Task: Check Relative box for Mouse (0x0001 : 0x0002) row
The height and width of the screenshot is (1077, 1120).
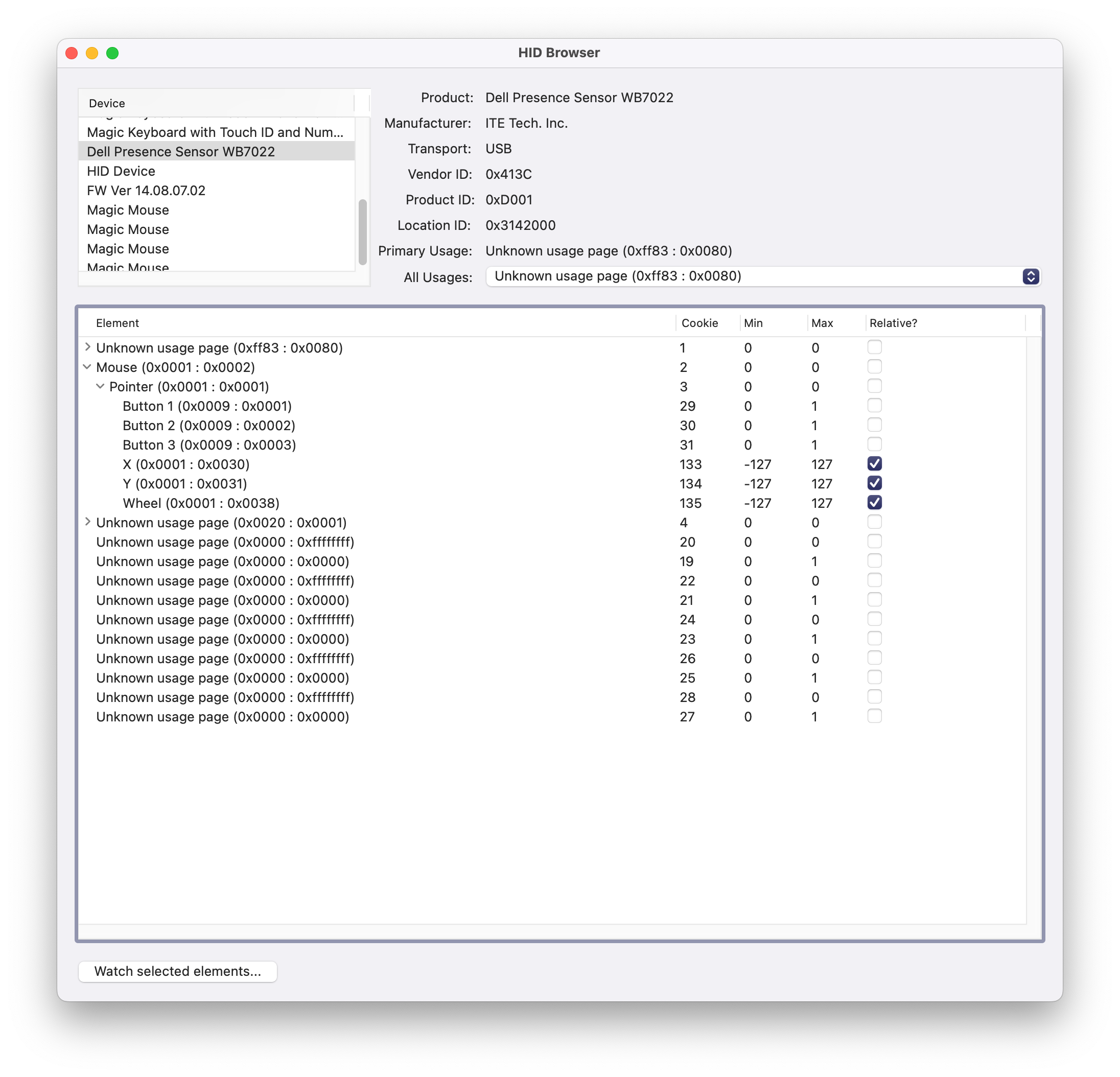Action: (x=874, y=366)
